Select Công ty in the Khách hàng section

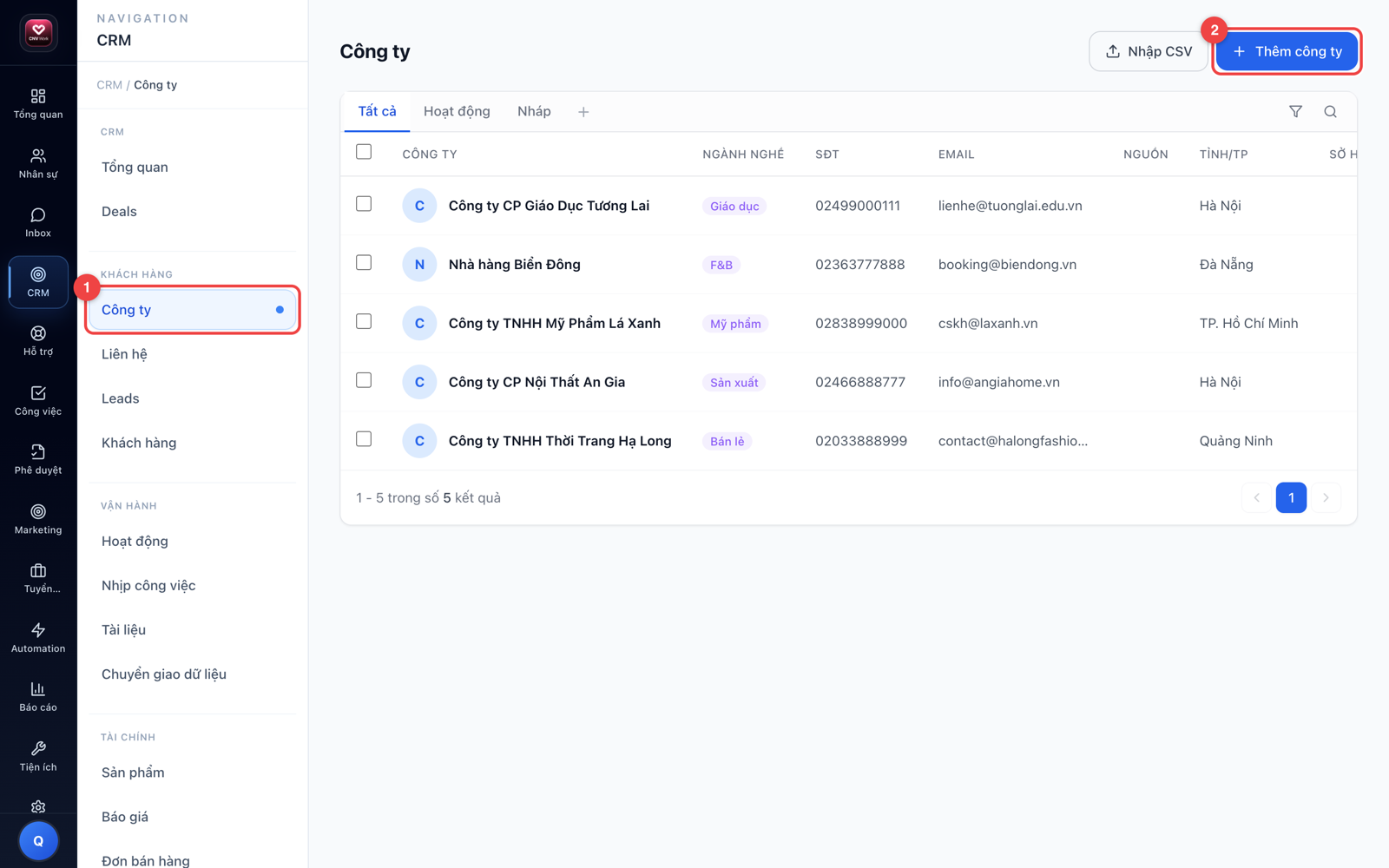[x=193, y=310]
